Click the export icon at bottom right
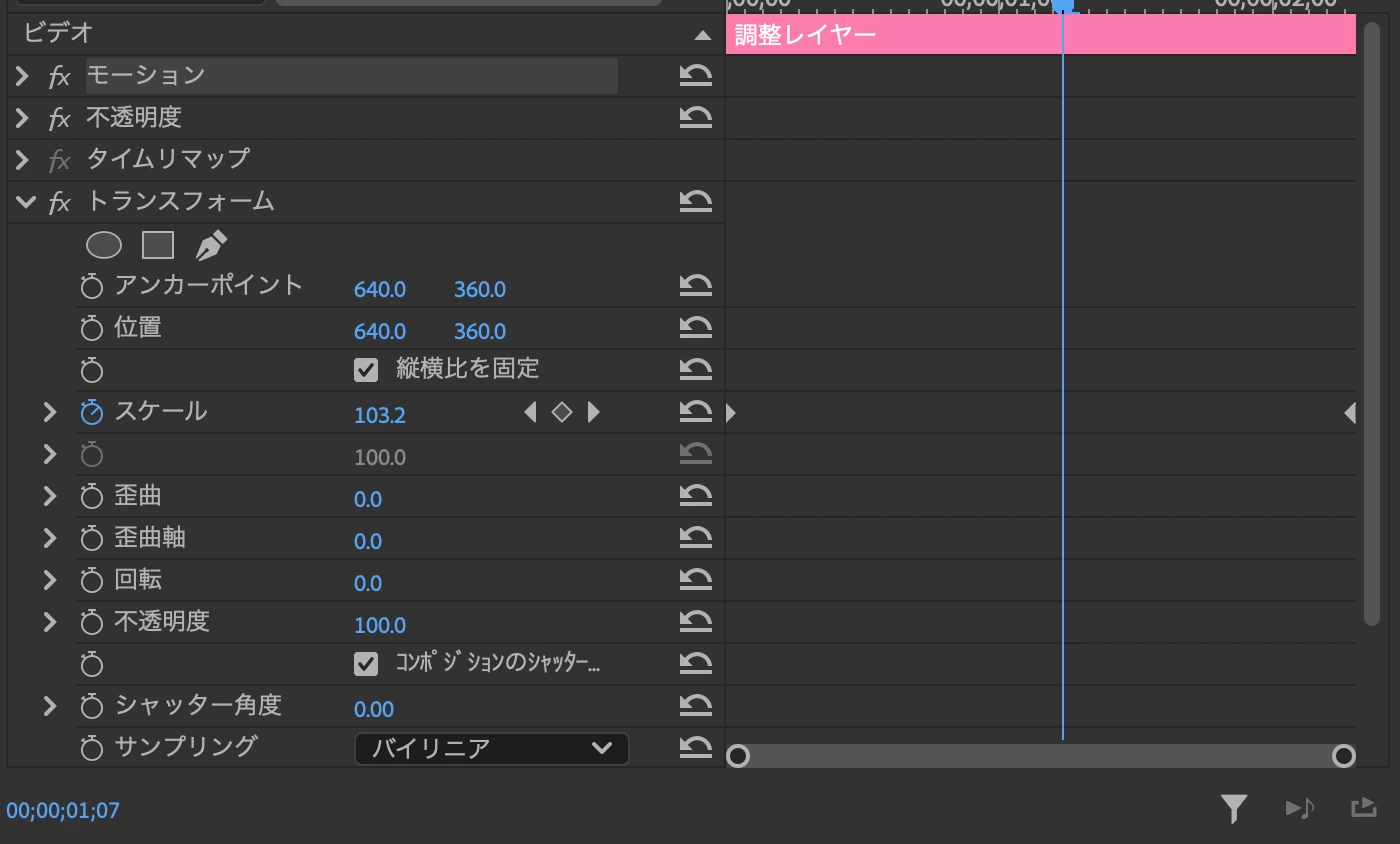This screenshot has height=844, width=1400. pos(1362,808)
